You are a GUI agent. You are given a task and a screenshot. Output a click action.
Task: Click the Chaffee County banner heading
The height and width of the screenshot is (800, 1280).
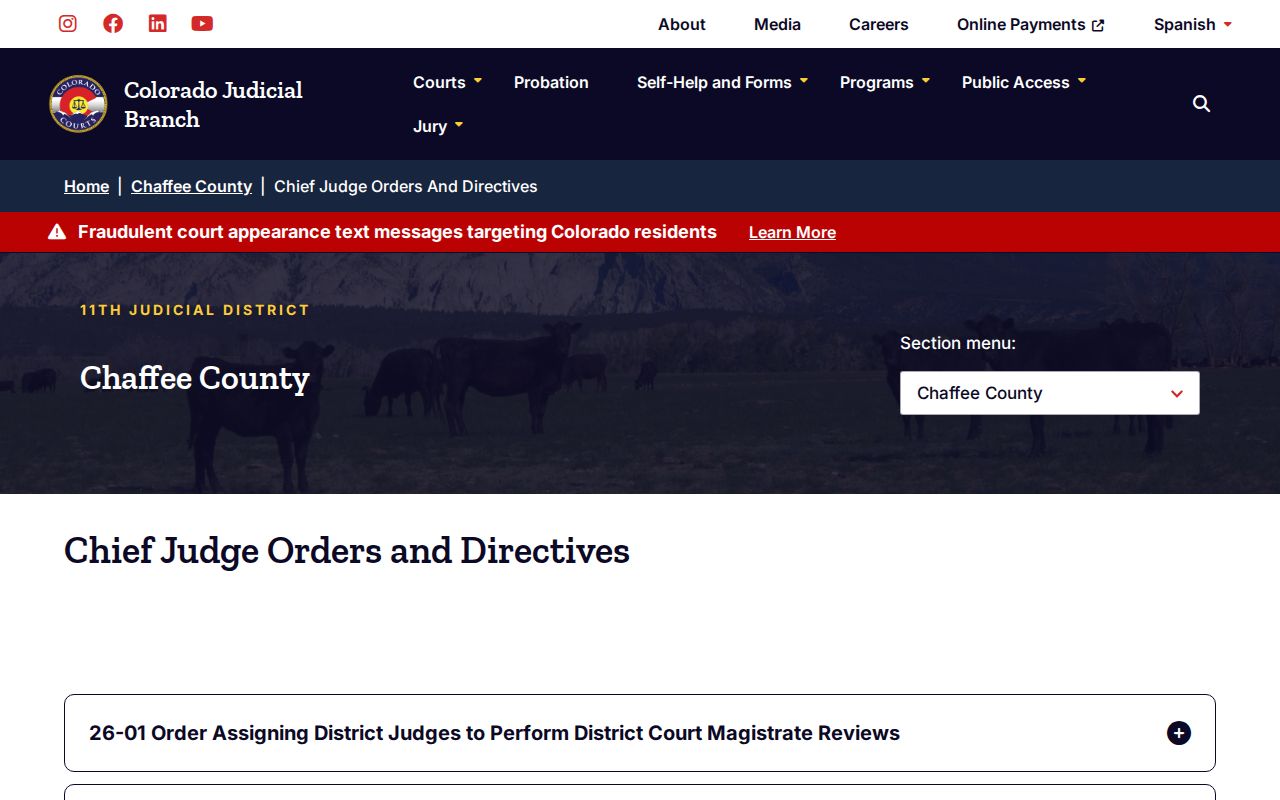click(195, 378)
